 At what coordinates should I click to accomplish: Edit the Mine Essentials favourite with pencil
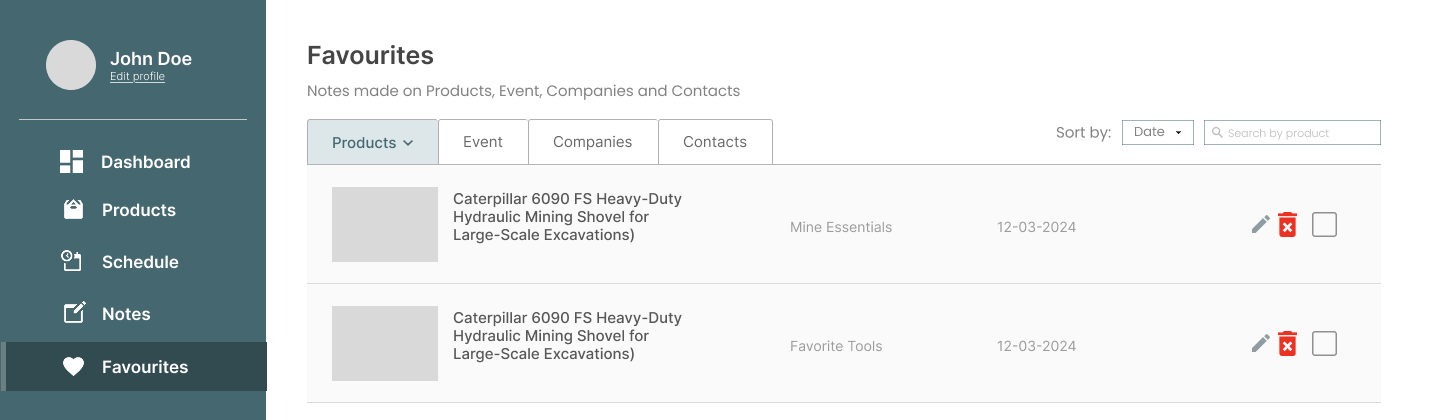click(x=1260, y=225)
